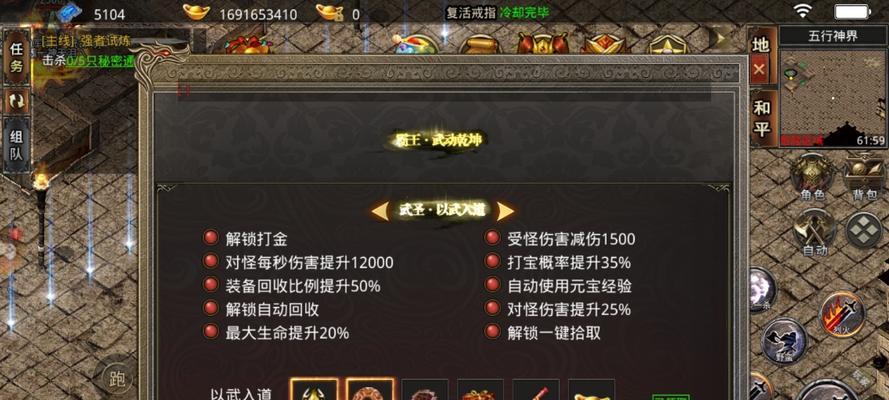Switch to the 任务 quest tab
Image resolution: width=889 pixels, height=400 pixels.
(16, 57)
